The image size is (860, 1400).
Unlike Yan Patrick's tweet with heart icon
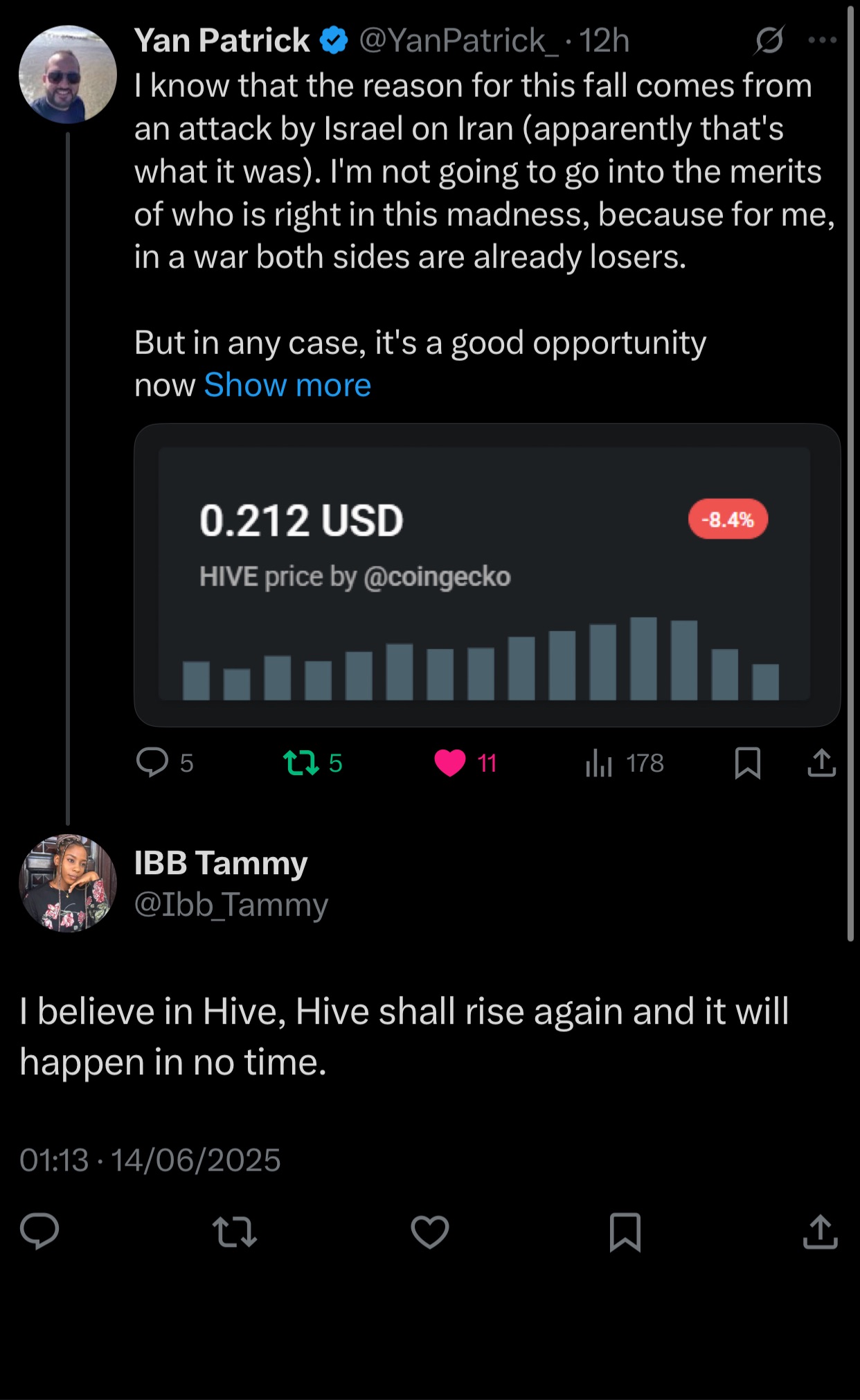click(465, 763)
